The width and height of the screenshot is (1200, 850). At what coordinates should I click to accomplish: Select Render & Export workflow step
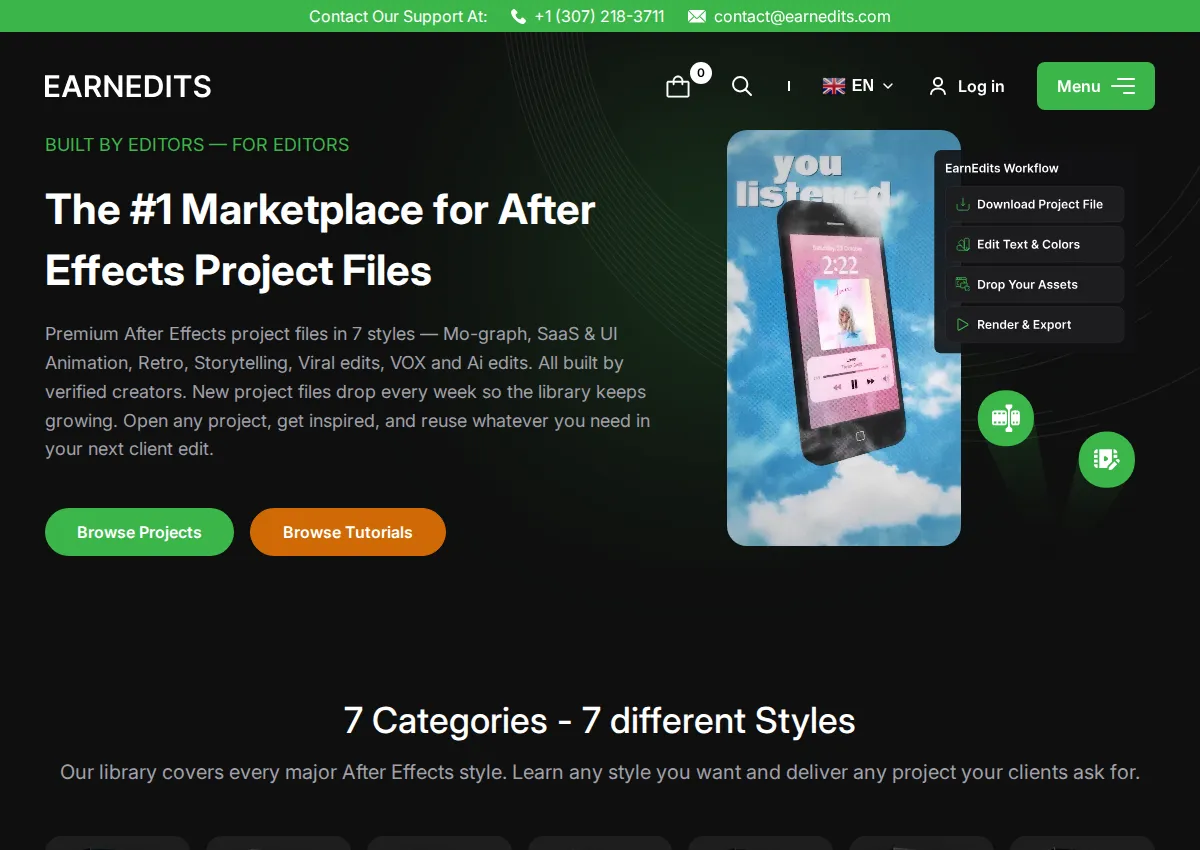coord(1035,324)
